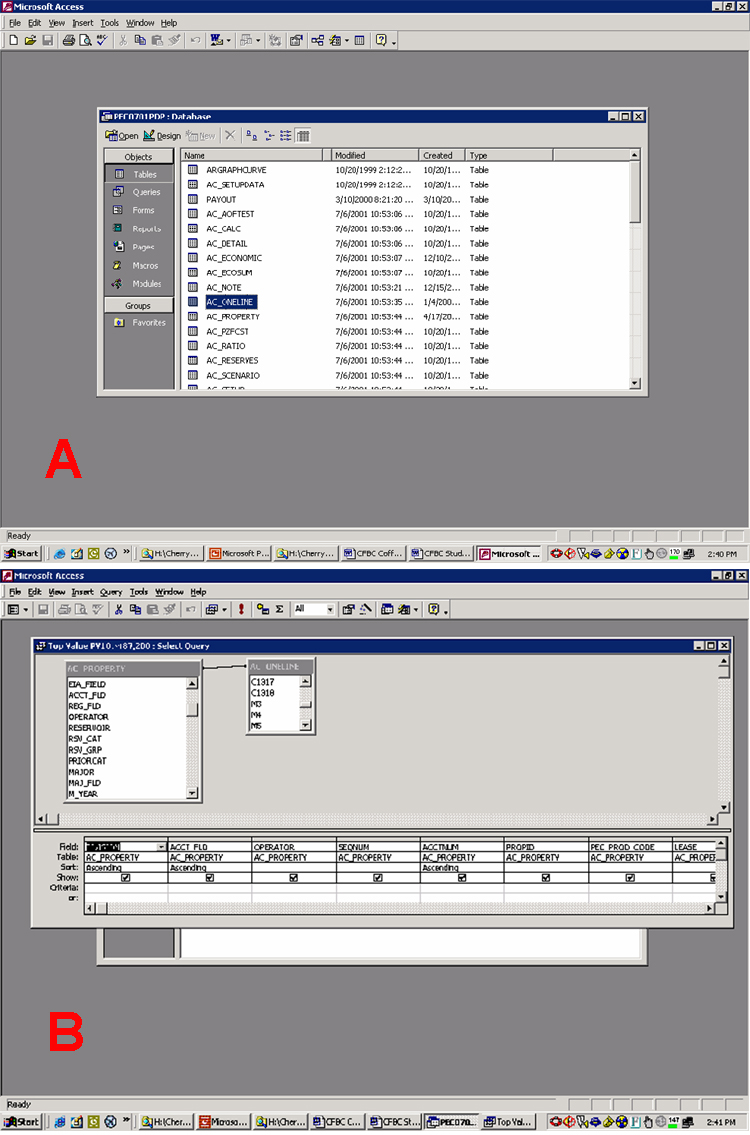The height and width of the screenshot is (1135, 750).
Task: Click the Build wand icon in query toolbar
Action: tap(366, 609)
